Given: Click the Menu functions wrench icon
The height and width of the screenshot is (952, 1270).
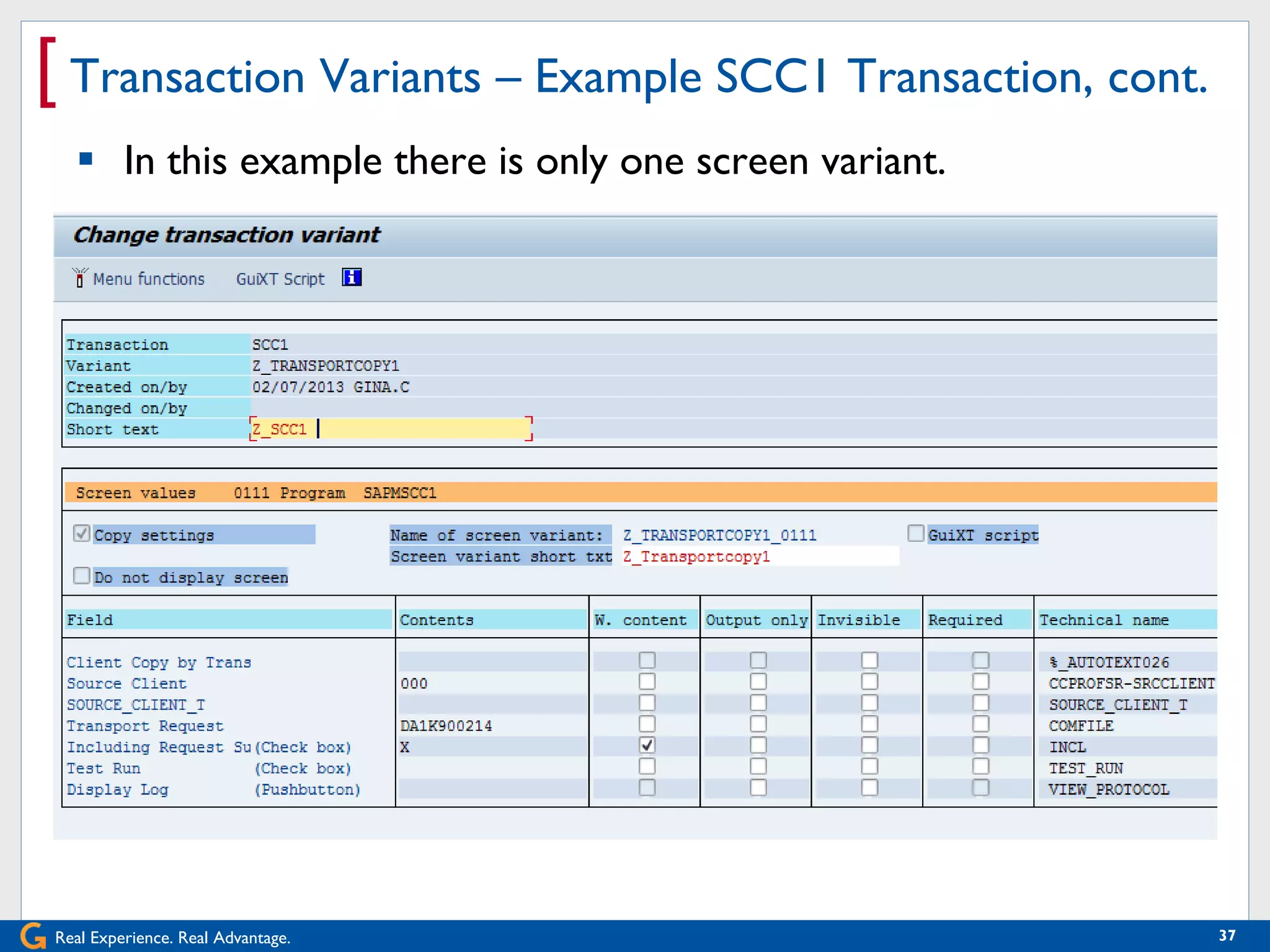Looking at the screenshot, I should 79,278.
